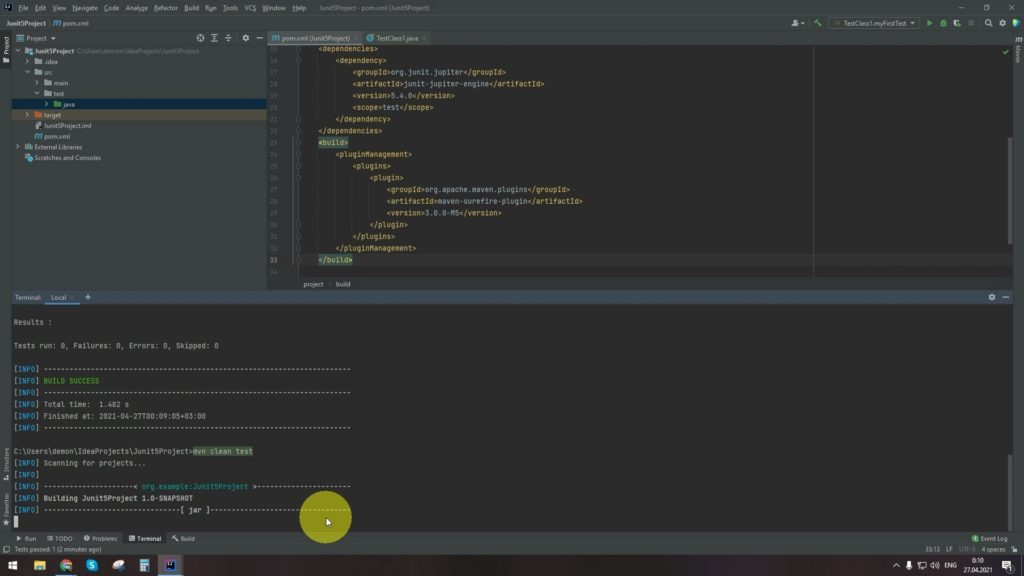Open Chrome from the taskbar

point(66,566)
